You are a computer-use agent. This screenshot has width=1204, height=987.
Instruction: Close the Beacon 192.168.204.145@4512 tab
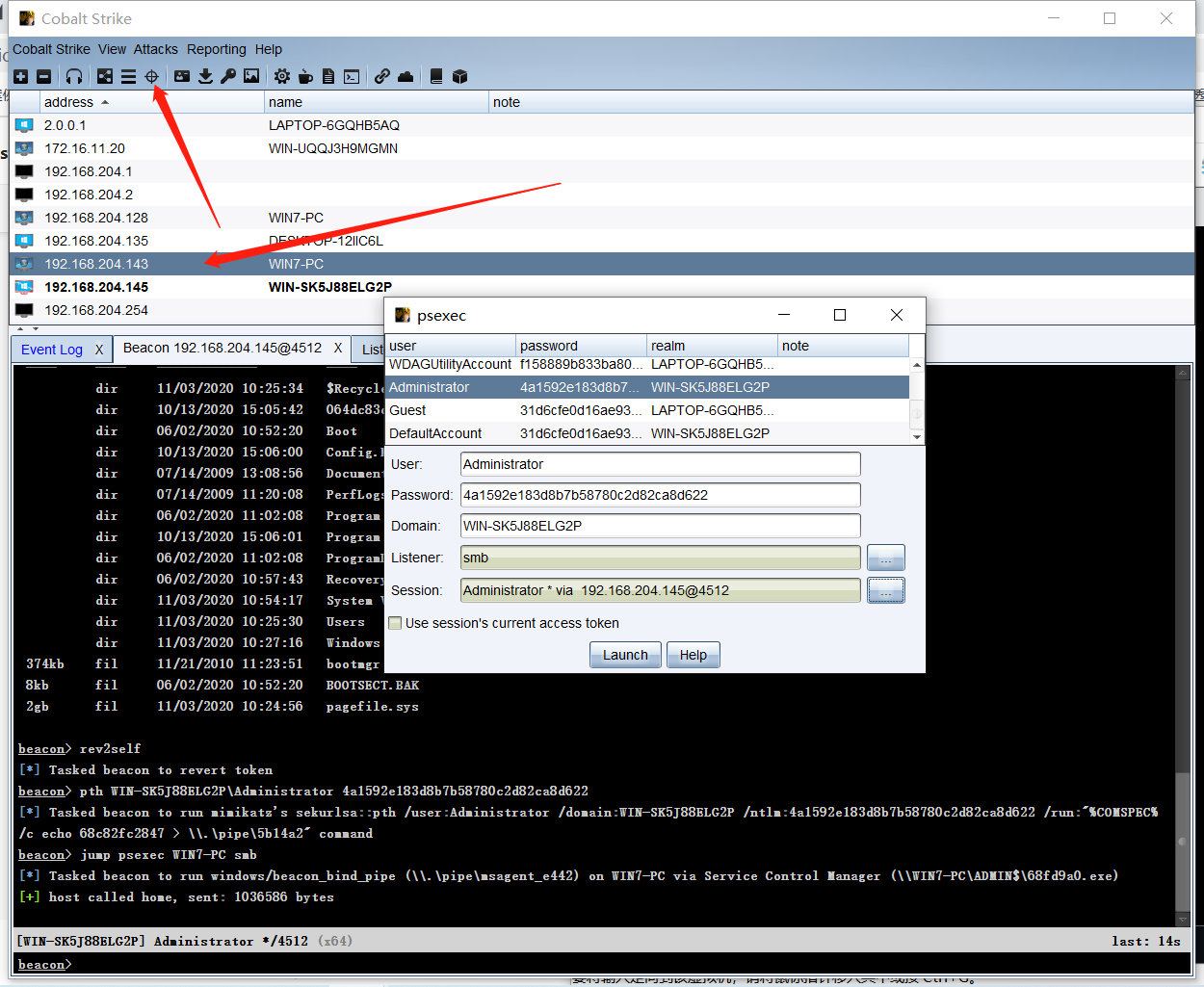(338, 348)
